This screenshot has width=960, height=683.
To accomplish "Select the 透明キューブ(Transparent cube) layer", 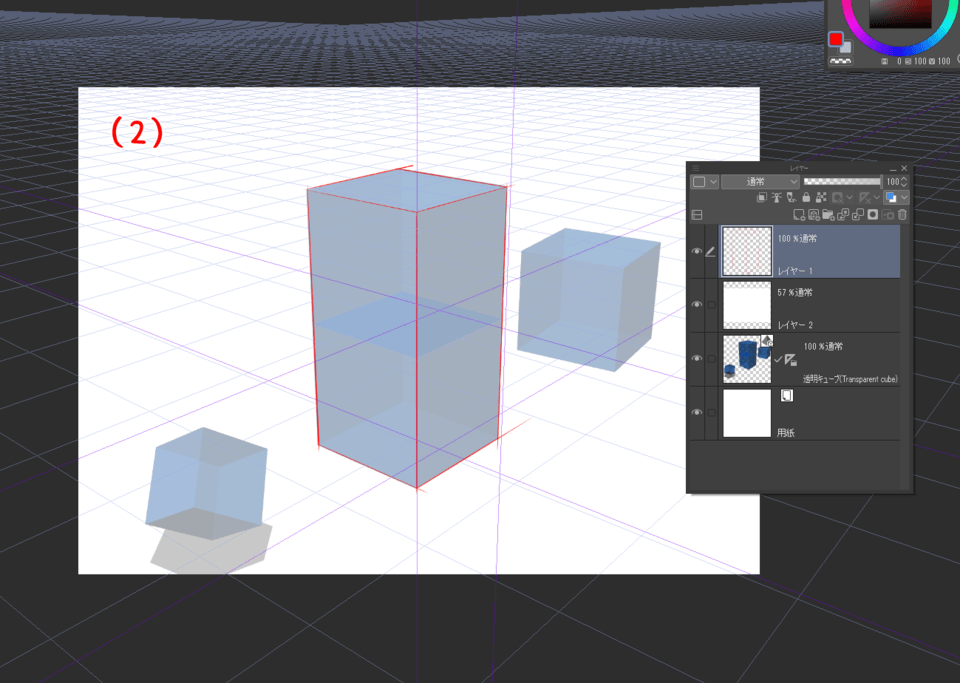I will coord(845,362).
